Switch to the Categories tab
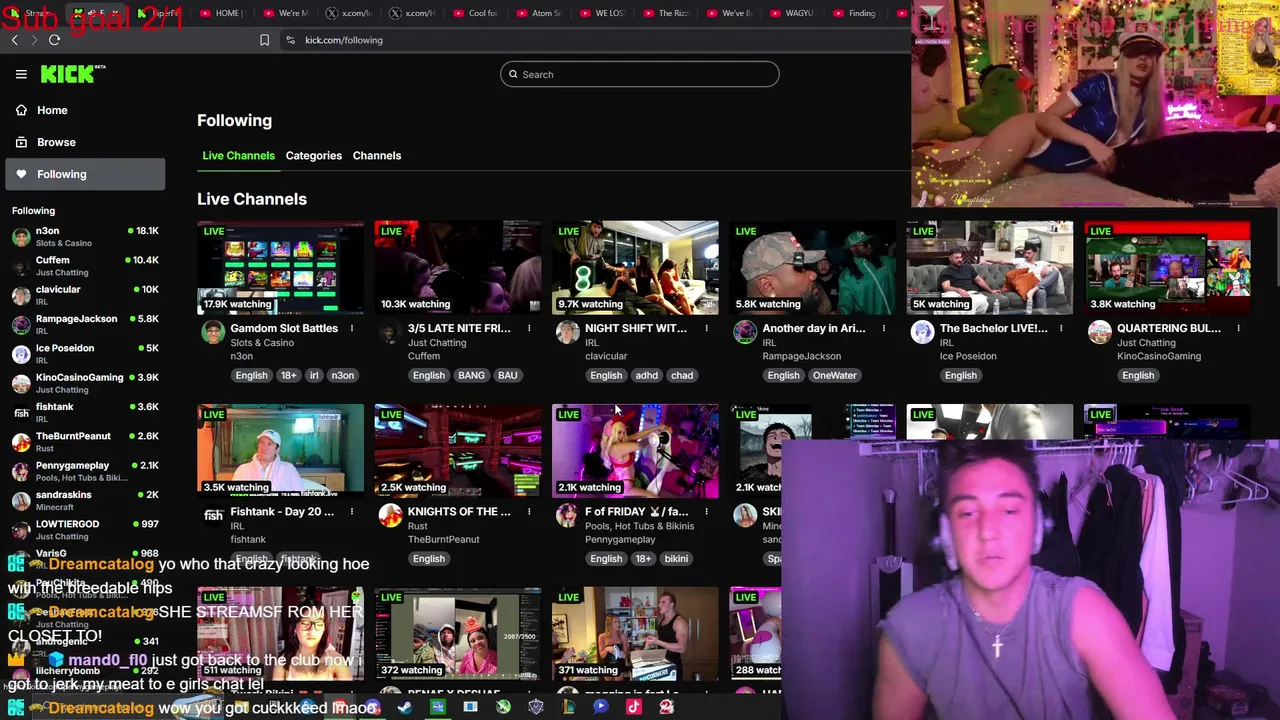The image size is (1280, 720). point(313,155)
